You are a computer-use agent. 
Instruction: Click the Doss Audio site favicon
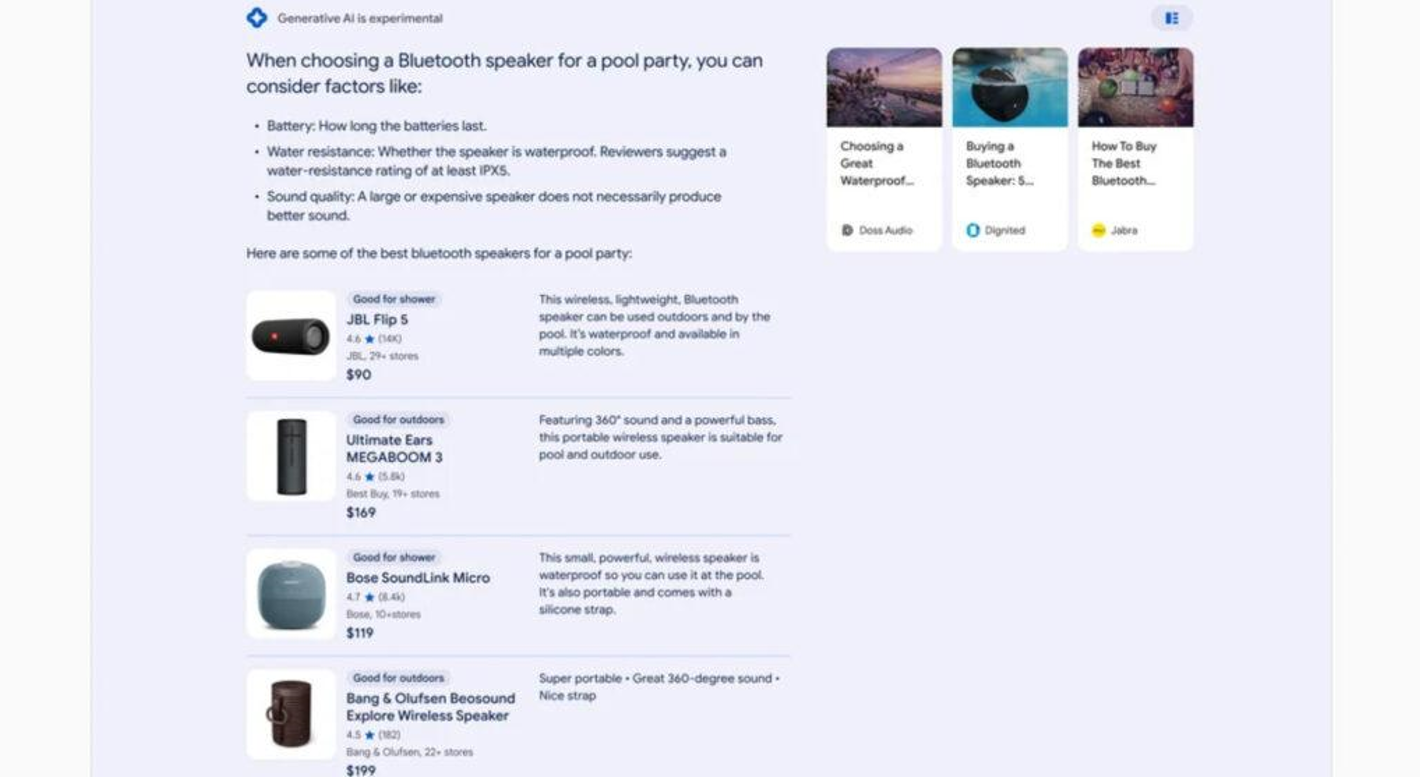[847, 230]
